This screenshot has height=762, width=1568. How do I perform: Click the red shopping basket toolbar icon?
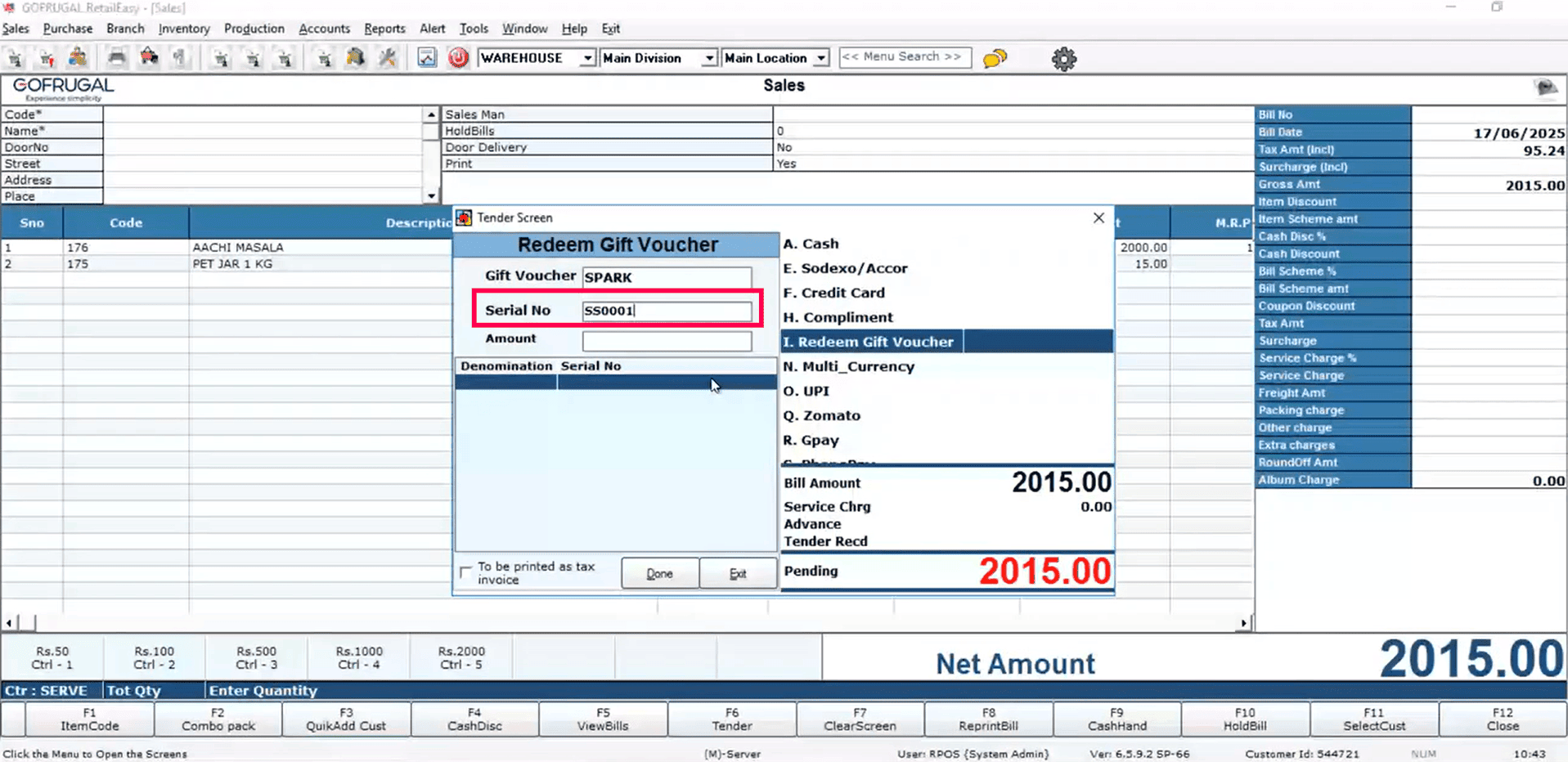click(149, 57)
